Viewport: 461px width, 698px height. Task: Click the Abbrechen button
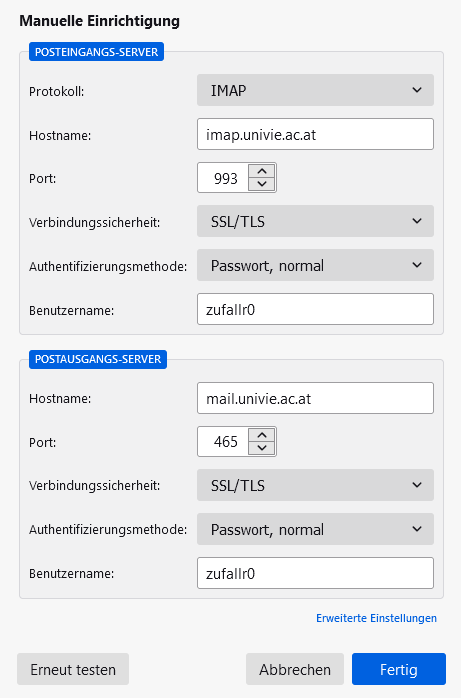tap(295, 669)
